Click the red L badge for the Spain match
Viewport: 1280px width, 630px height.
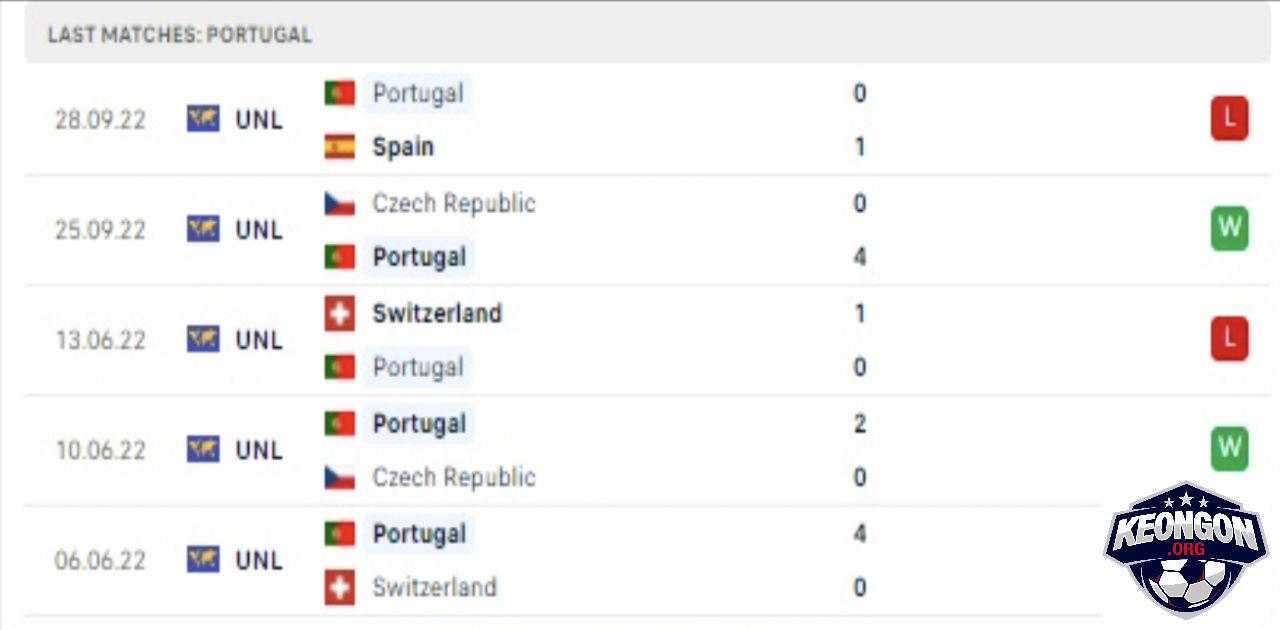(x=1229, y=120)
